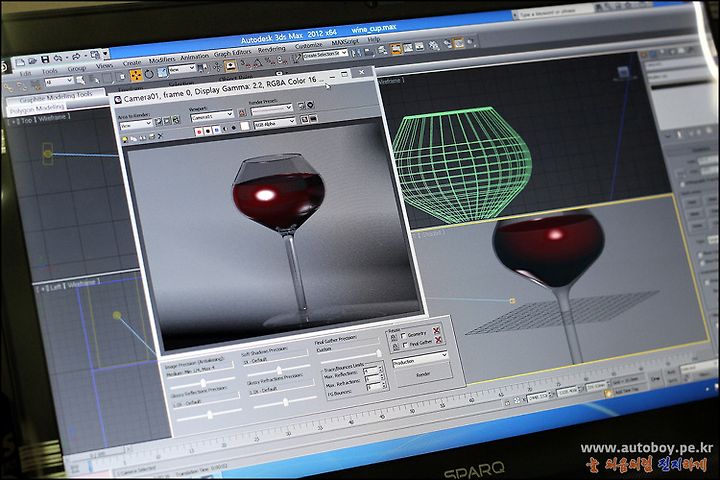
Task: Open the Schematic View toolbar icon
Action: pyautogui.click(x=420, y=47)
